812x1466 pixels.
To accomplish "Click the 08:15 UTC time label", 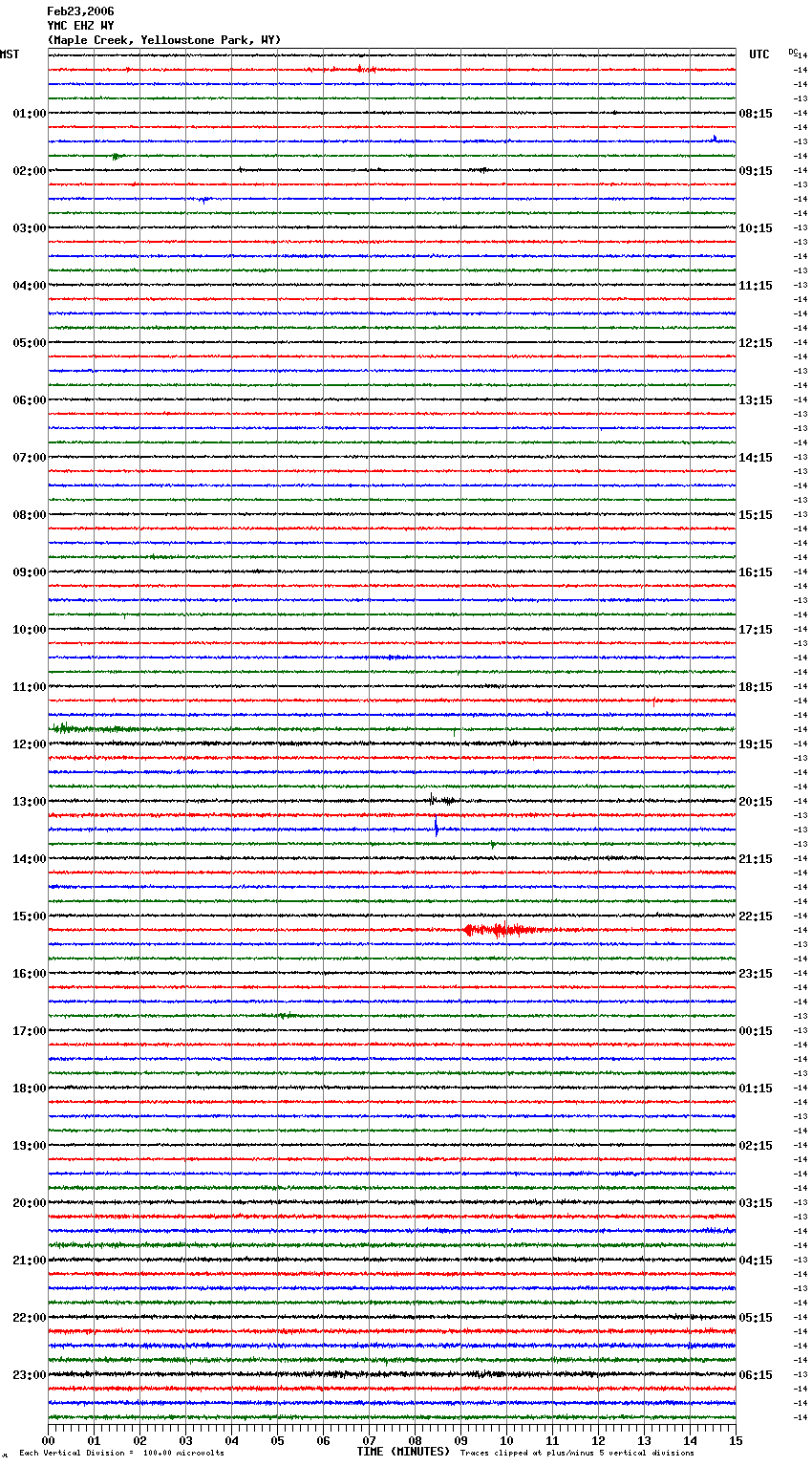I will 756,114.
